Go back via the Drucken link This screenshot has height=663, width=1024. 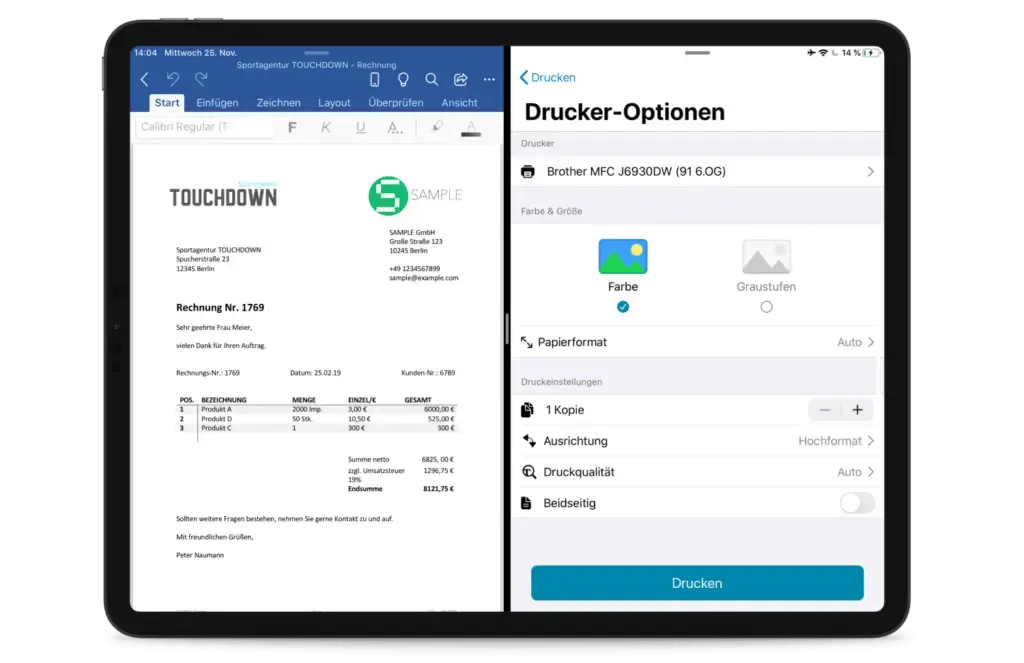tap(548, 77)
